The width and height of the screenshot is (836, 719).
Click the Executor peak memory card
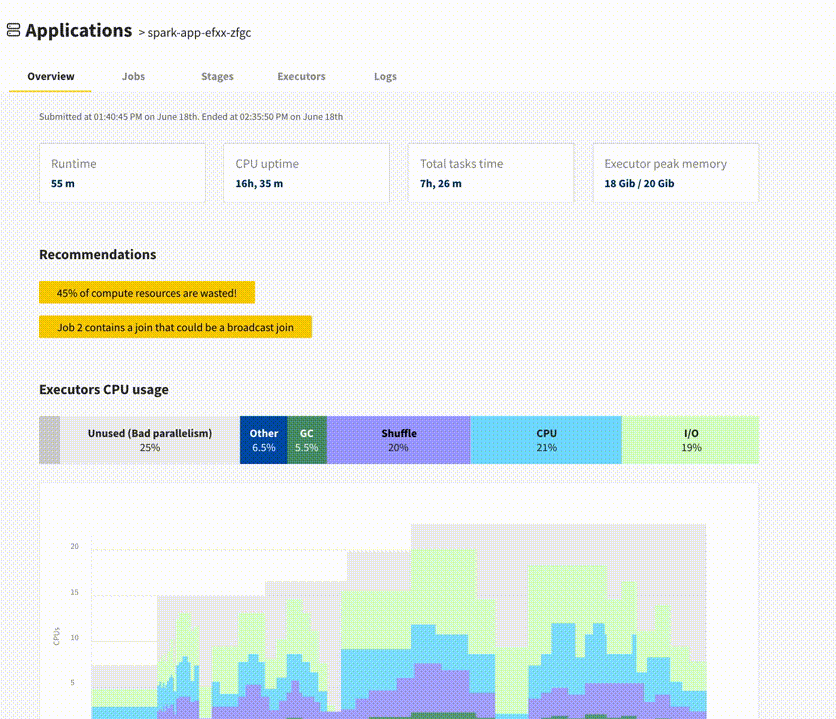coord(675,173)
